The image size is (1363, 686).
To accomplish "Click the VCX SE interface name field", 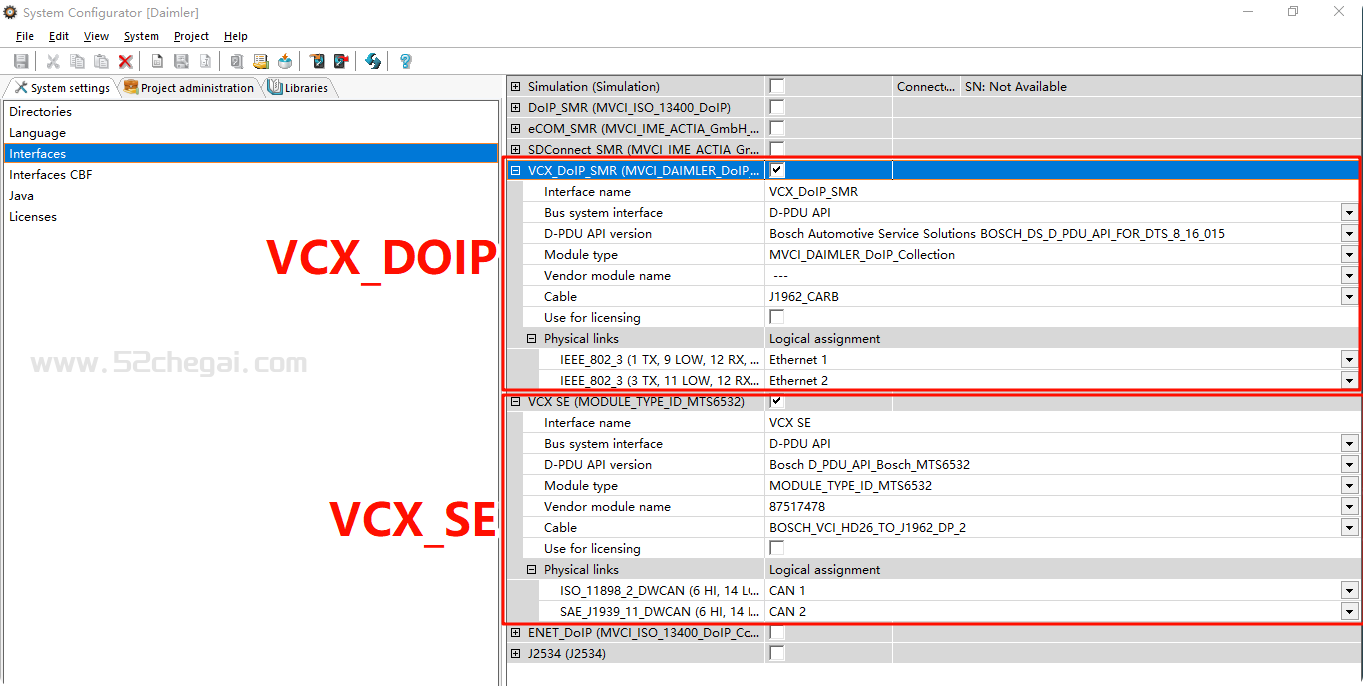I will tap(1050, 423).
